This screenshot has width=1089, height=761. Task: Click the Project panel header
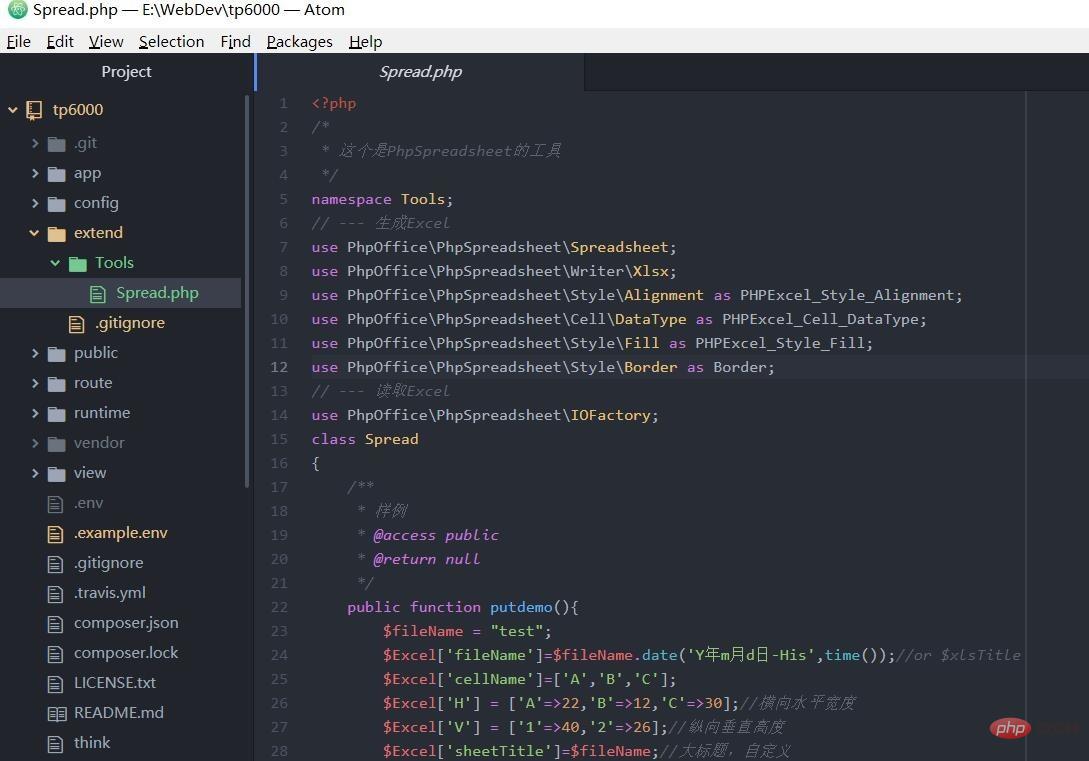click(x=126, y=72)
